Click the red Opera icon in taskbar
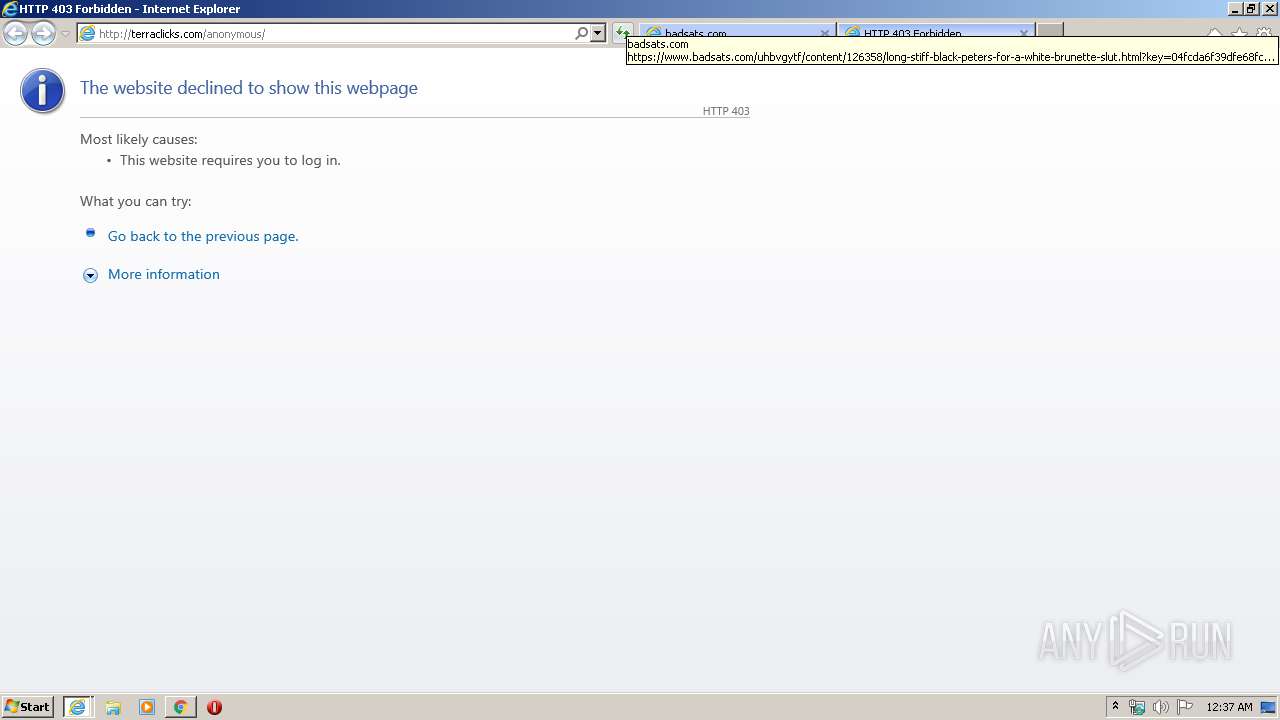This screenshot has height=720, width=1280. tap(214, 707)
